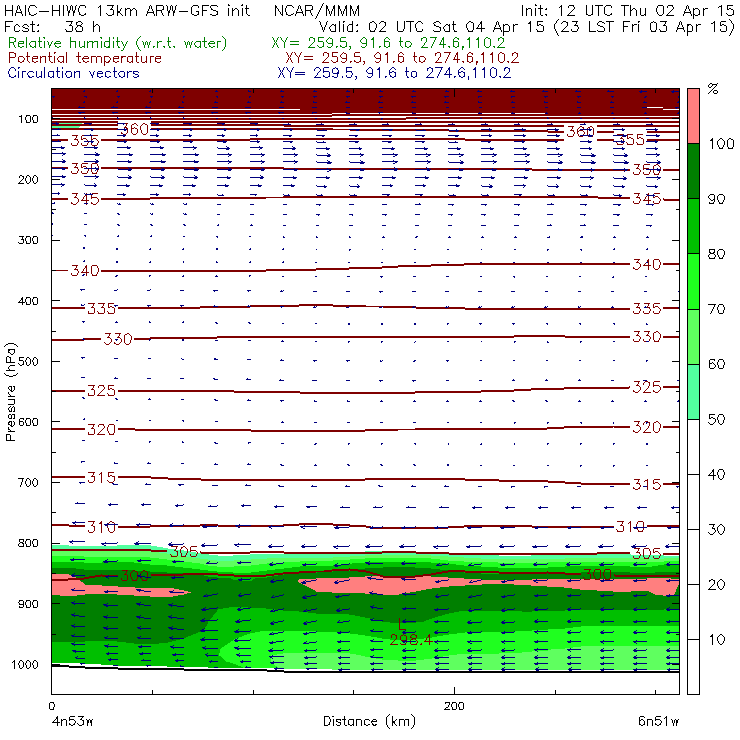The image size is (740, 740).
Task: Click the colorbar label 50
Action: coord(716,420)
